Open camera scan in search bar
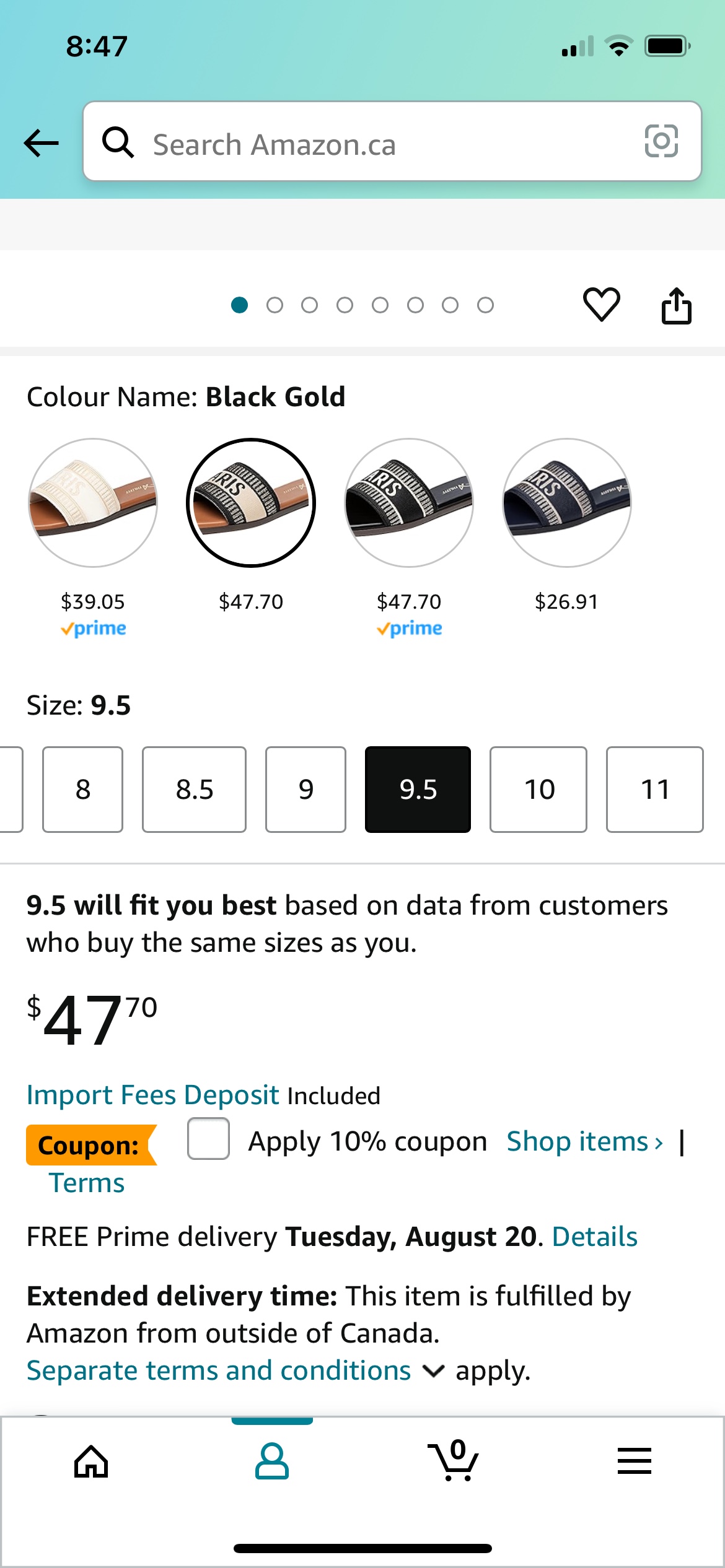Image resolution: width=725 pixels, height=1568 pixels. [x=661, y=141]
